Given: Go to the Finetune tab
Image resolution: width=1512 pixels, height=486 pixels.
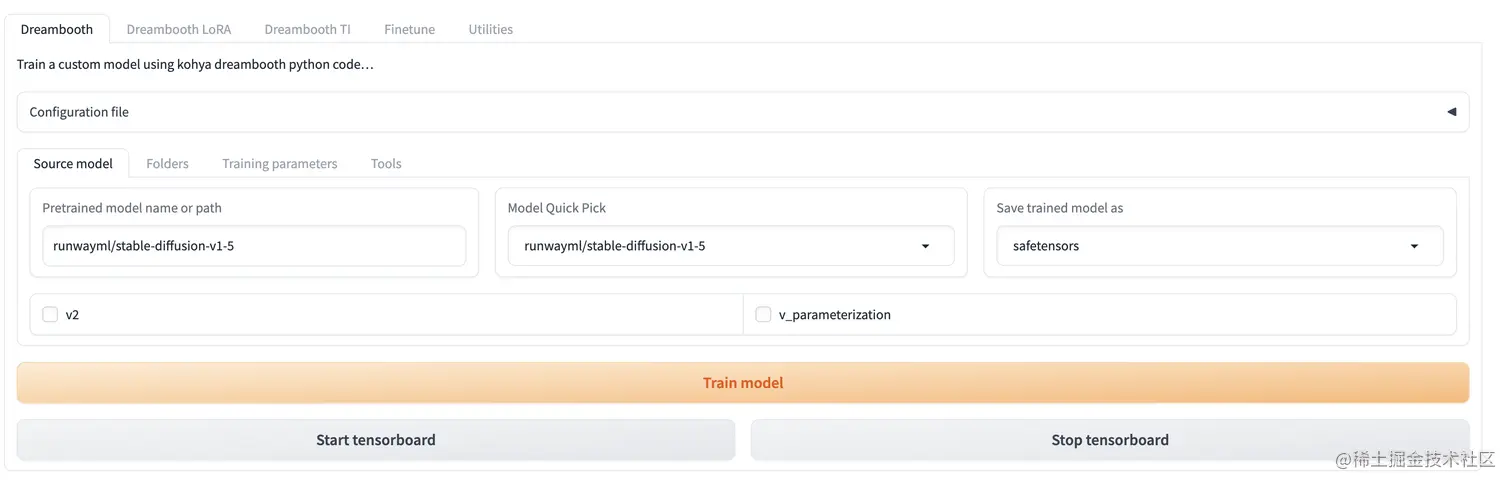Looking at the screenshot, I should [409, 29].
